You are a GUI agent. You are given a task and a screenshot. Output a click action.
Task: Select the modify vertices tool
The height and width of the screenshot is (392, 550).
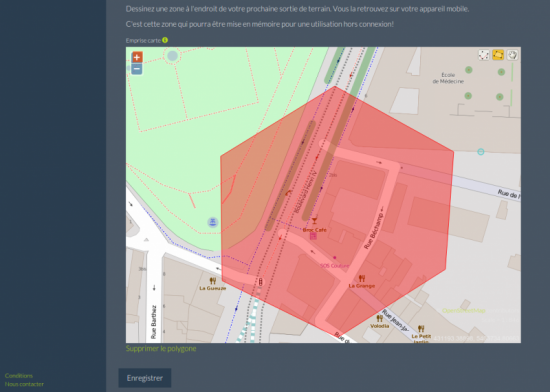[484, 55]
